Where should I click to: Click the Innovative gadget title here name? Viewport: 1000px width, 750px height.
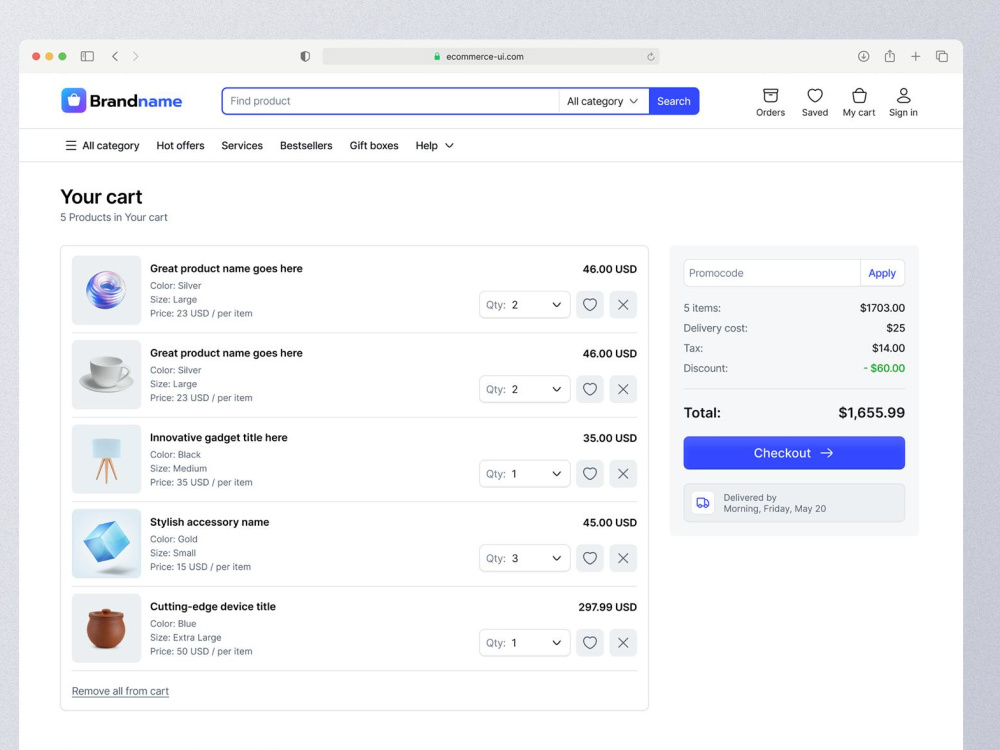tap(219, 438)
